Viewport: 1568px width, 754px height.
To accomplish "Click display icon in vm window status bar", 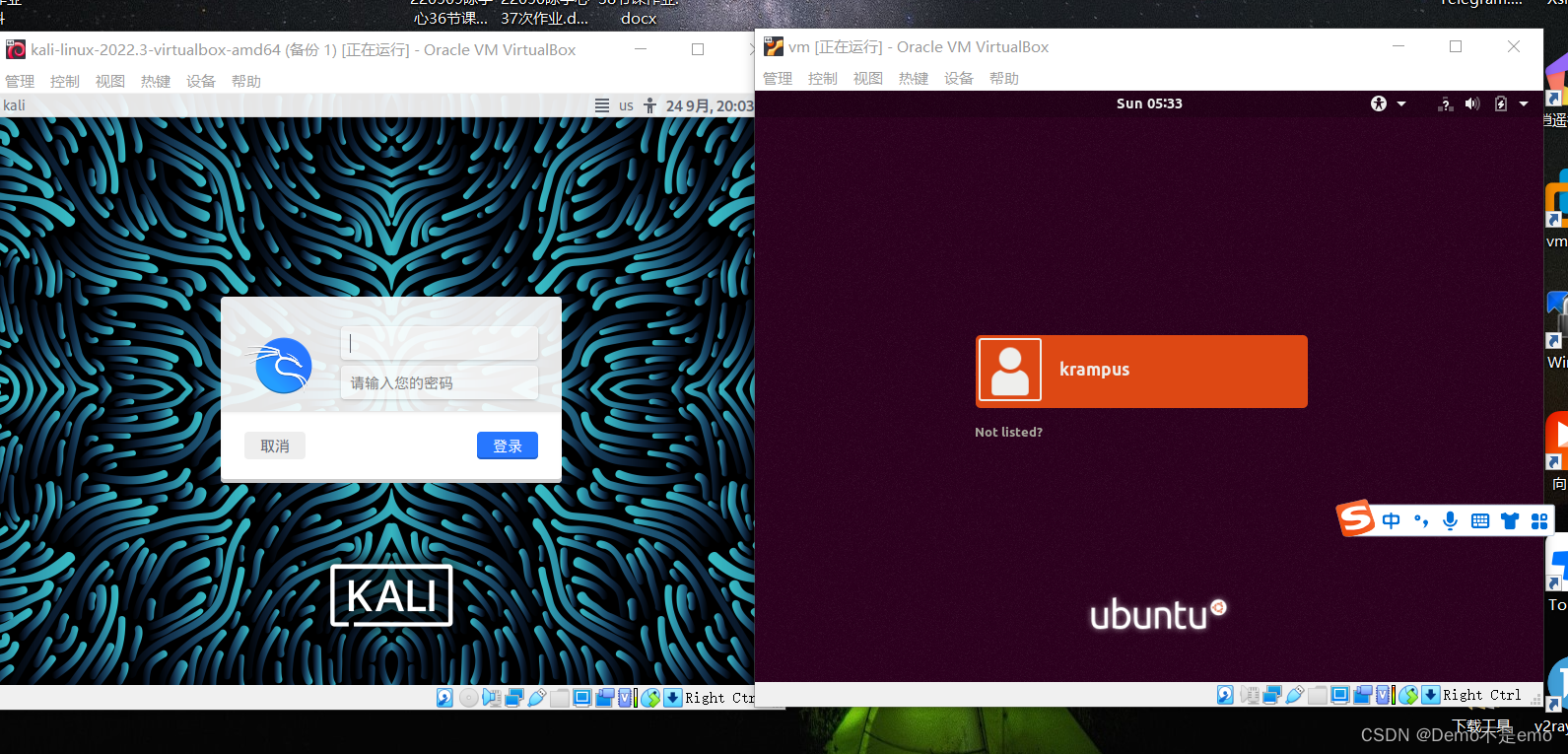I will pyautogui.click(x=1340, y=695).
